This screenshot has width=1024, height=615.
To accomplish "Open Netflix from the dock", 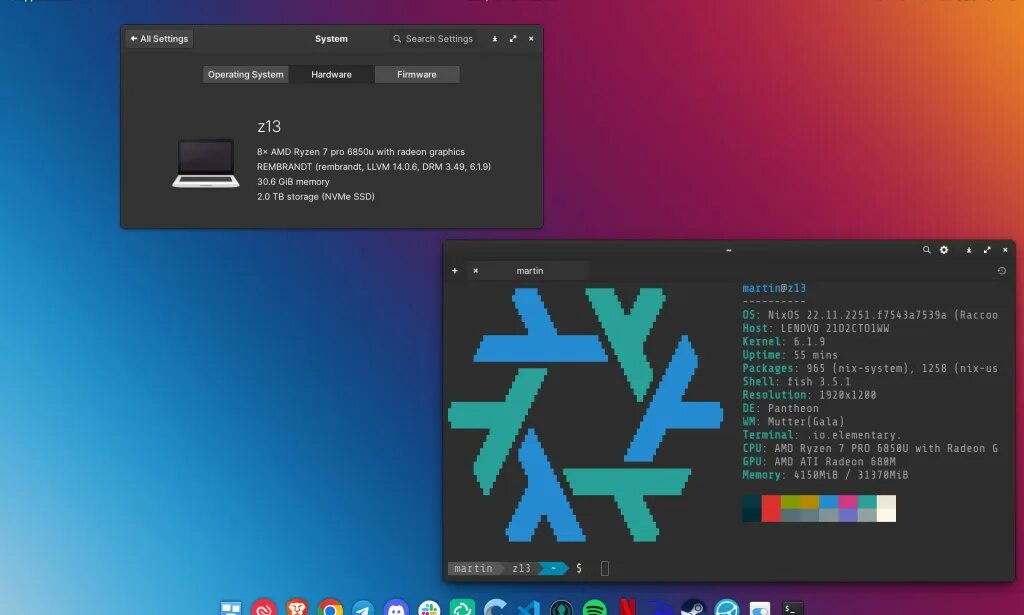I will 628,608.
